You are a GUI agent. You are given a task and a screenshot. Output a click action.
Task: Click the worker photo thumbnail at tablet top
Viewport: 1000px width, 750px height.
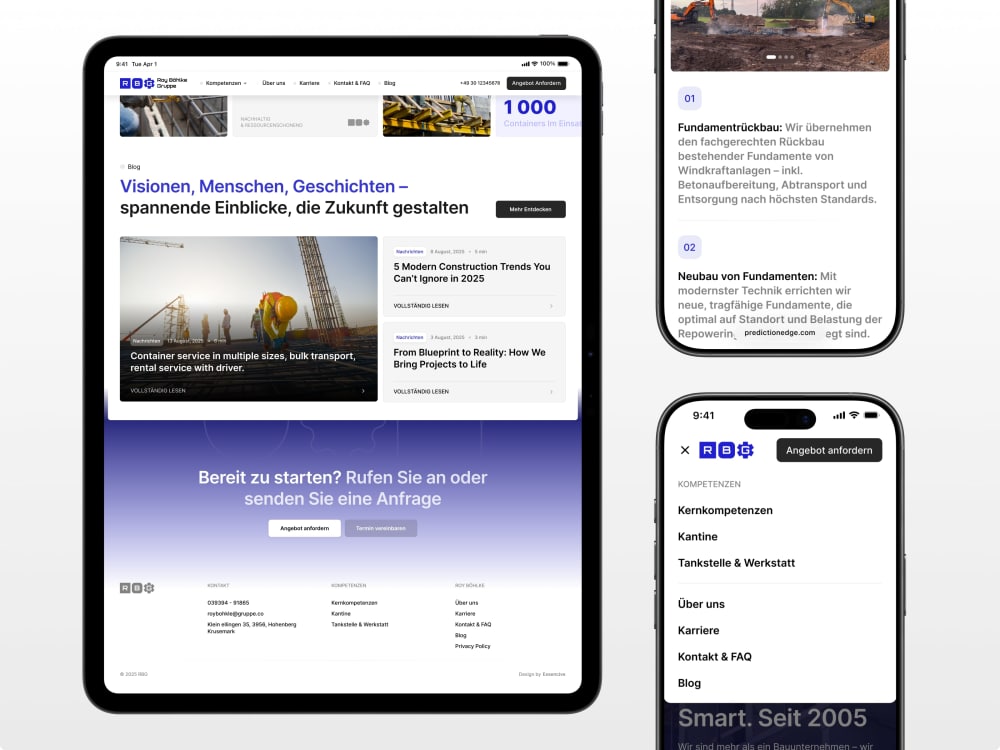pyautogui.click(x=173, y=116)
